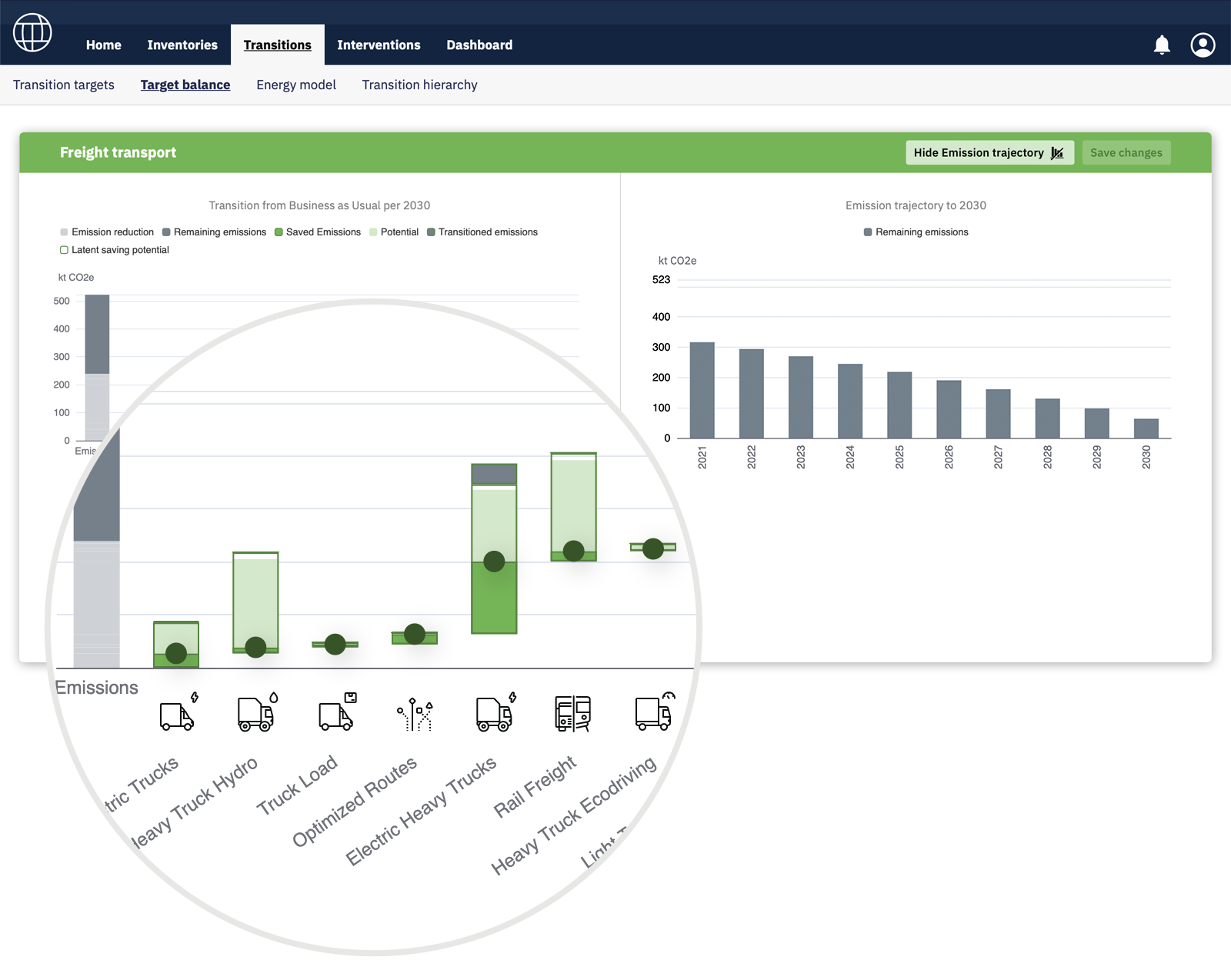Click the Save changes button
This screenshot has height=980, width=1231.
(x=1126, y=153)
